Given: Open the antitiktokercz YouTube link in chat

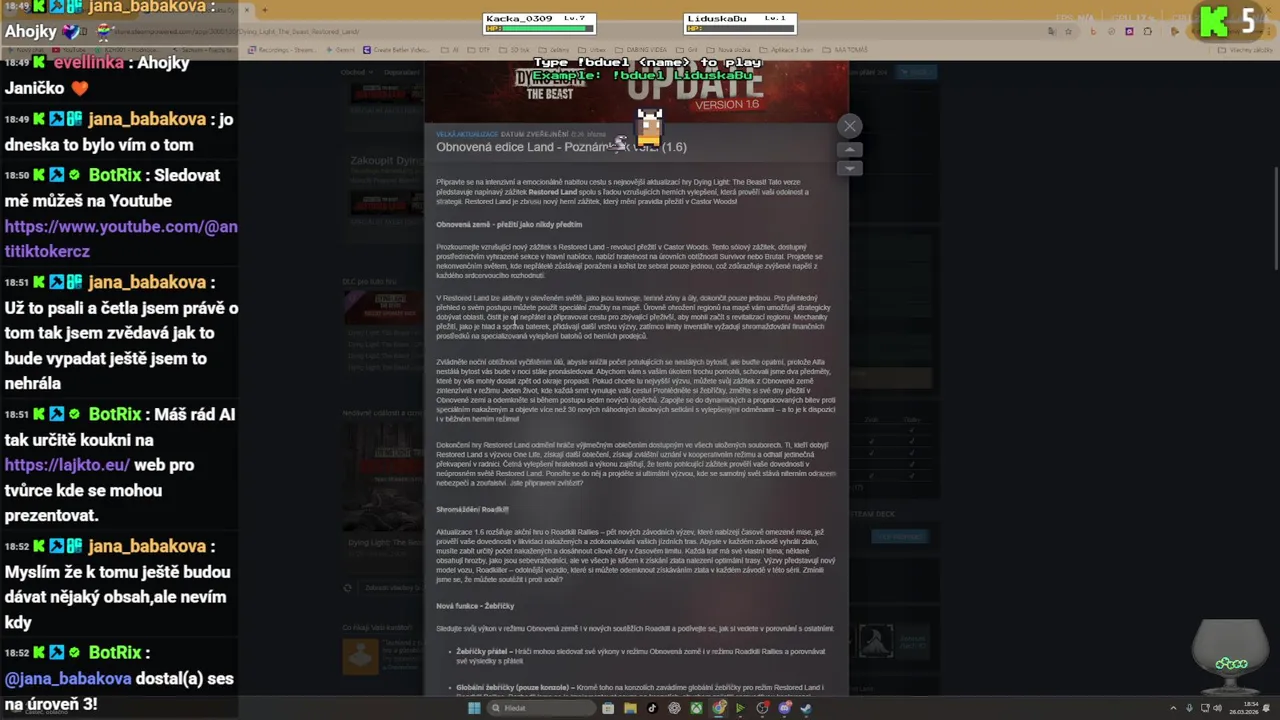Looking at the screenshot, I should point(121,239).
